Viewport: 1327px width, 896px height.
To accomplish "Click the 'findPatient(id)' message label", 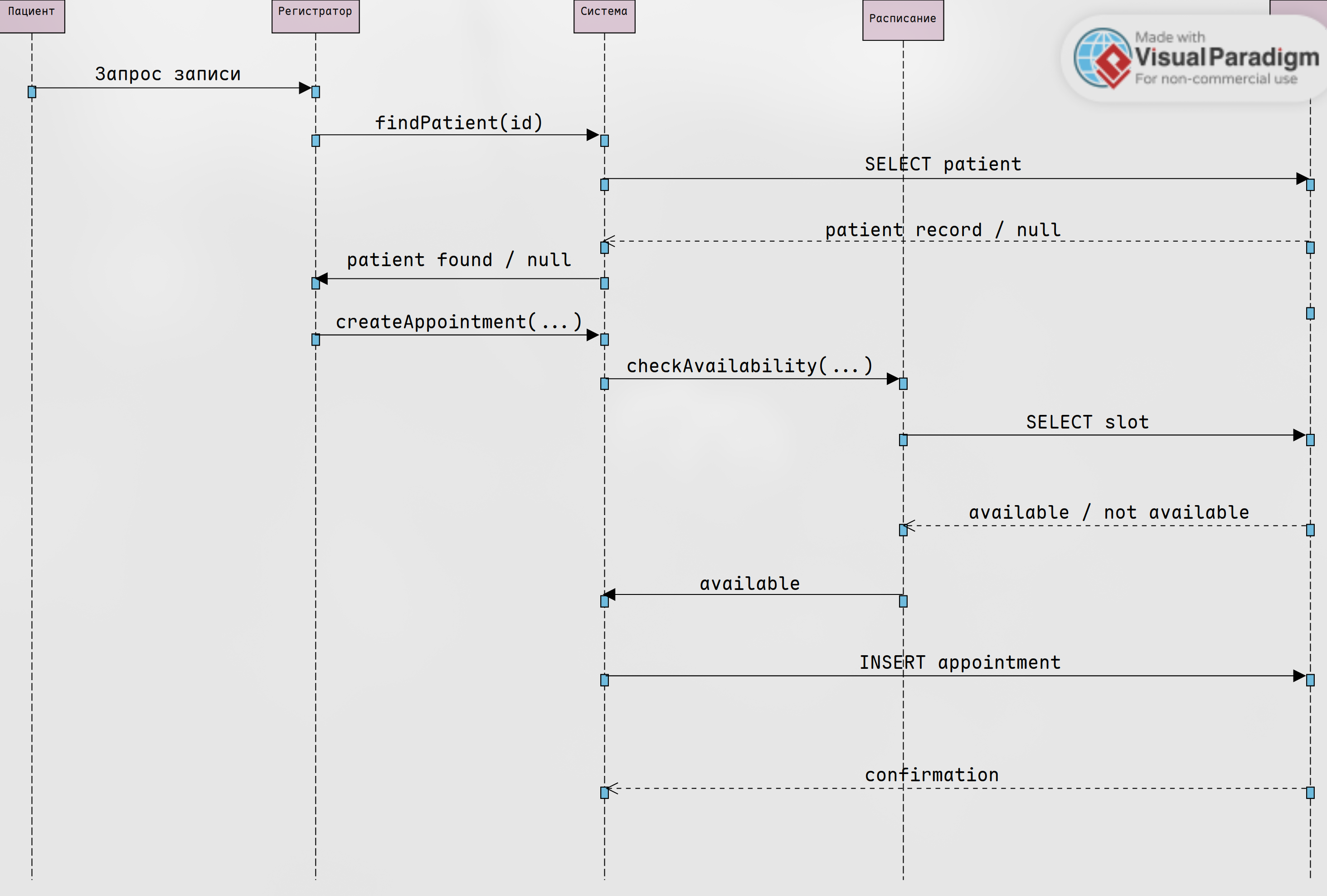I will click(x=458, y=123).
